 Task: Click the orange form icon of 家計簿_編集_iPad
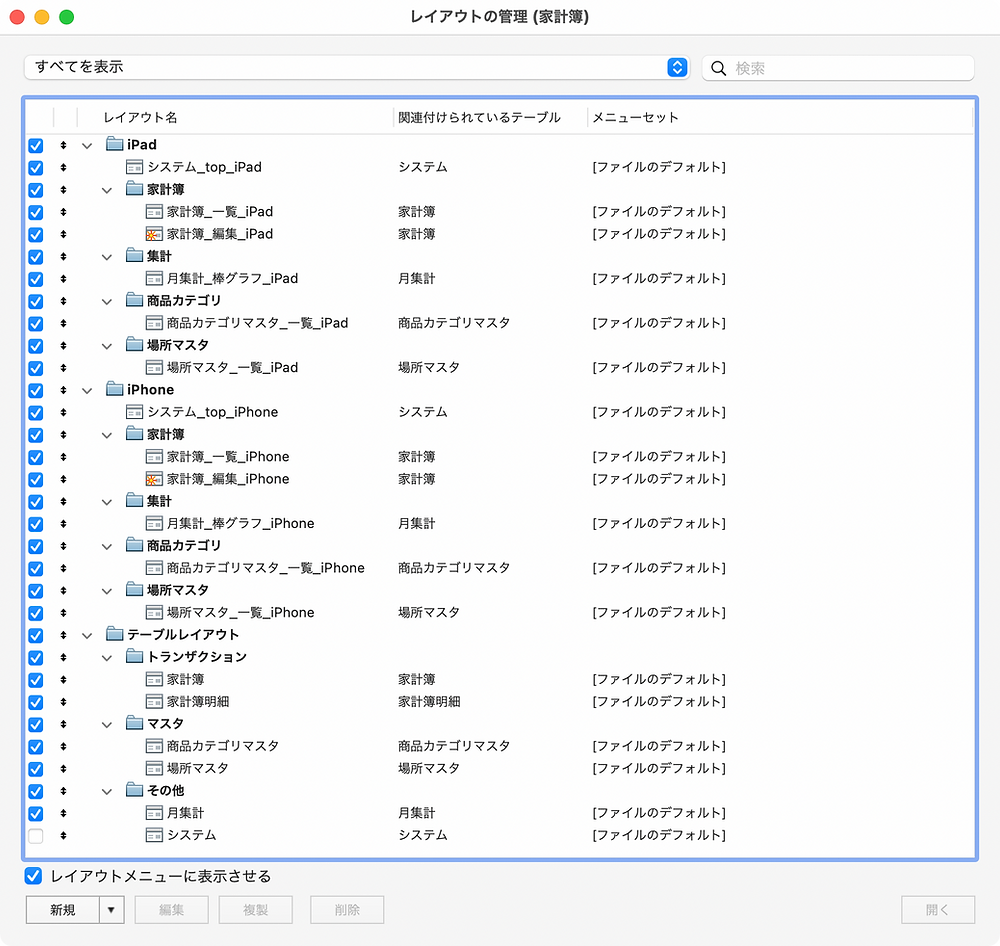(x=154, y=234)
